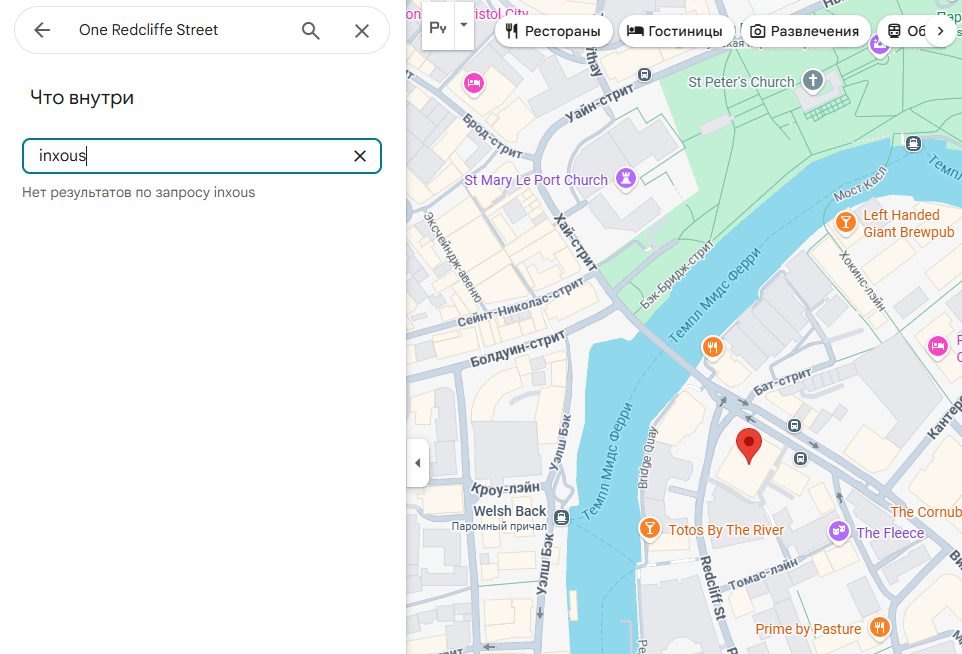Open St Mary Le Port Church marker
Screen dimensions: 962x654
(627, 180)
